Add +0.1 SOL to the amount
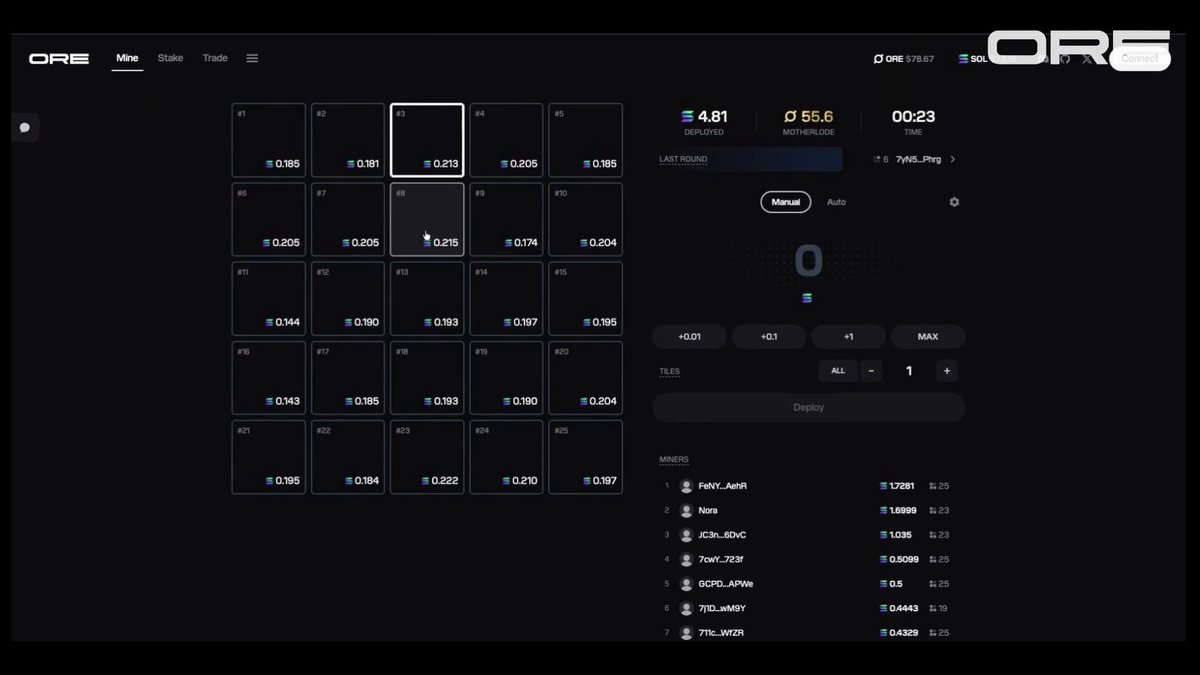This screenshot has height=675, width=1200. [769, 336]
